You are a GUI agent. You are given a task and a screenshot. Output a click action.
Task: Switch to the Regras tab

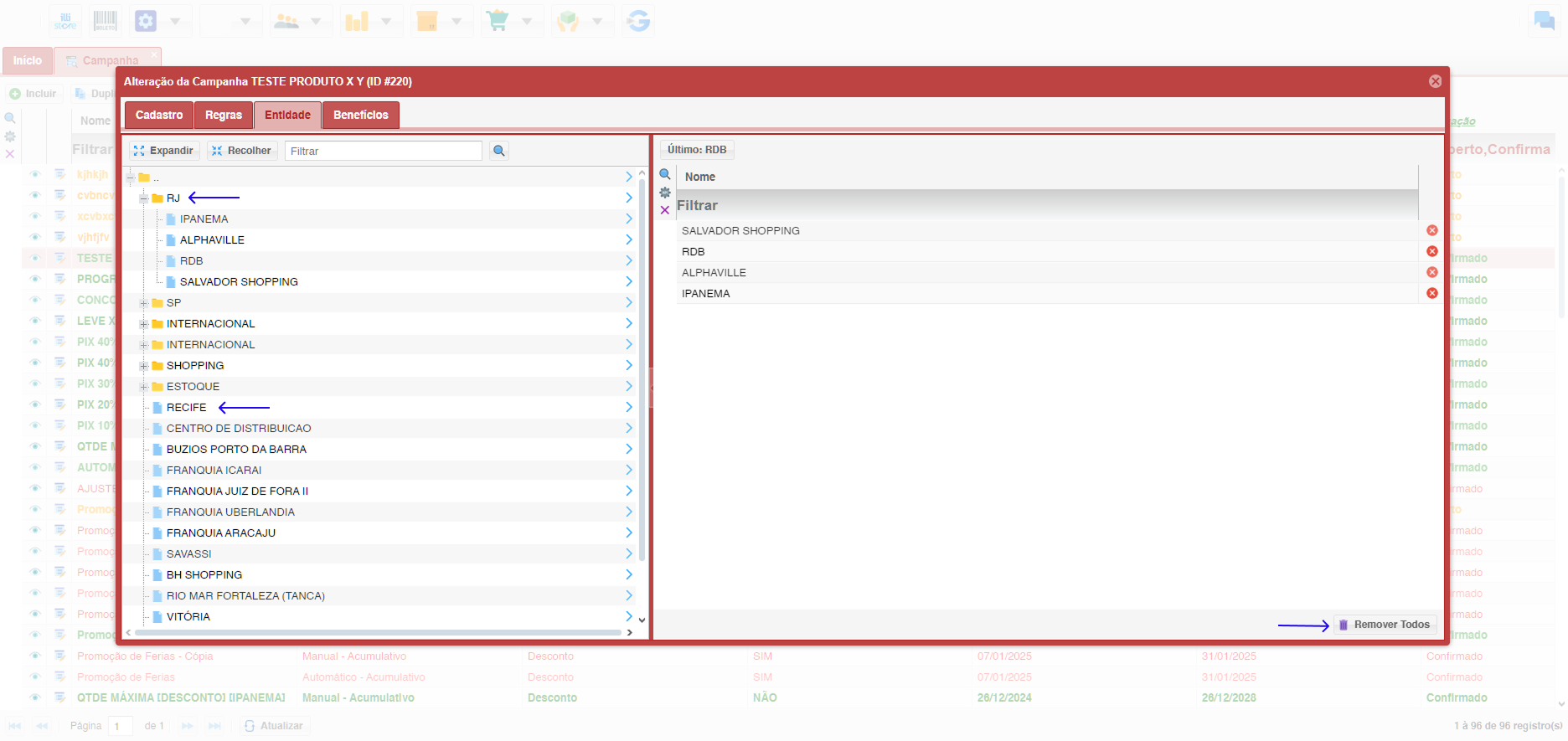[223, 115]
